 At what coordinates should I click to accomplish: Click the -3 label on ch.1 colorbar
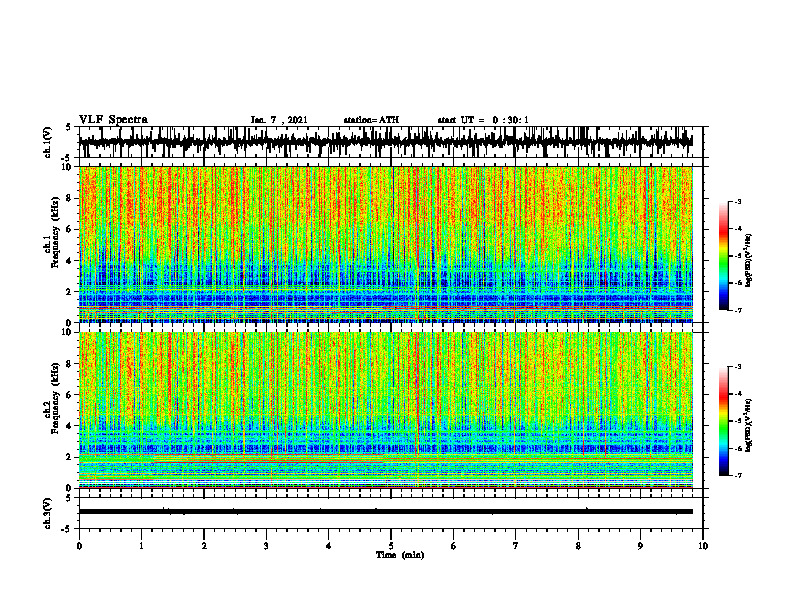pos(738,201)
